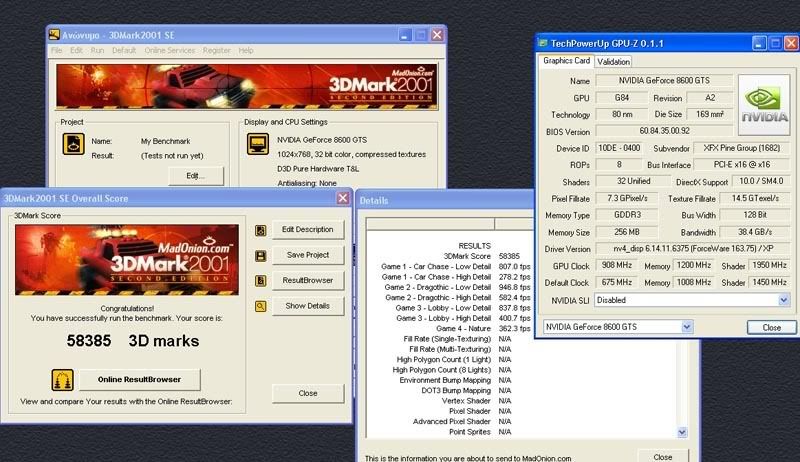Click the Details list scroll down arrow
Screen dimensions: 800x462
(682, 432)
